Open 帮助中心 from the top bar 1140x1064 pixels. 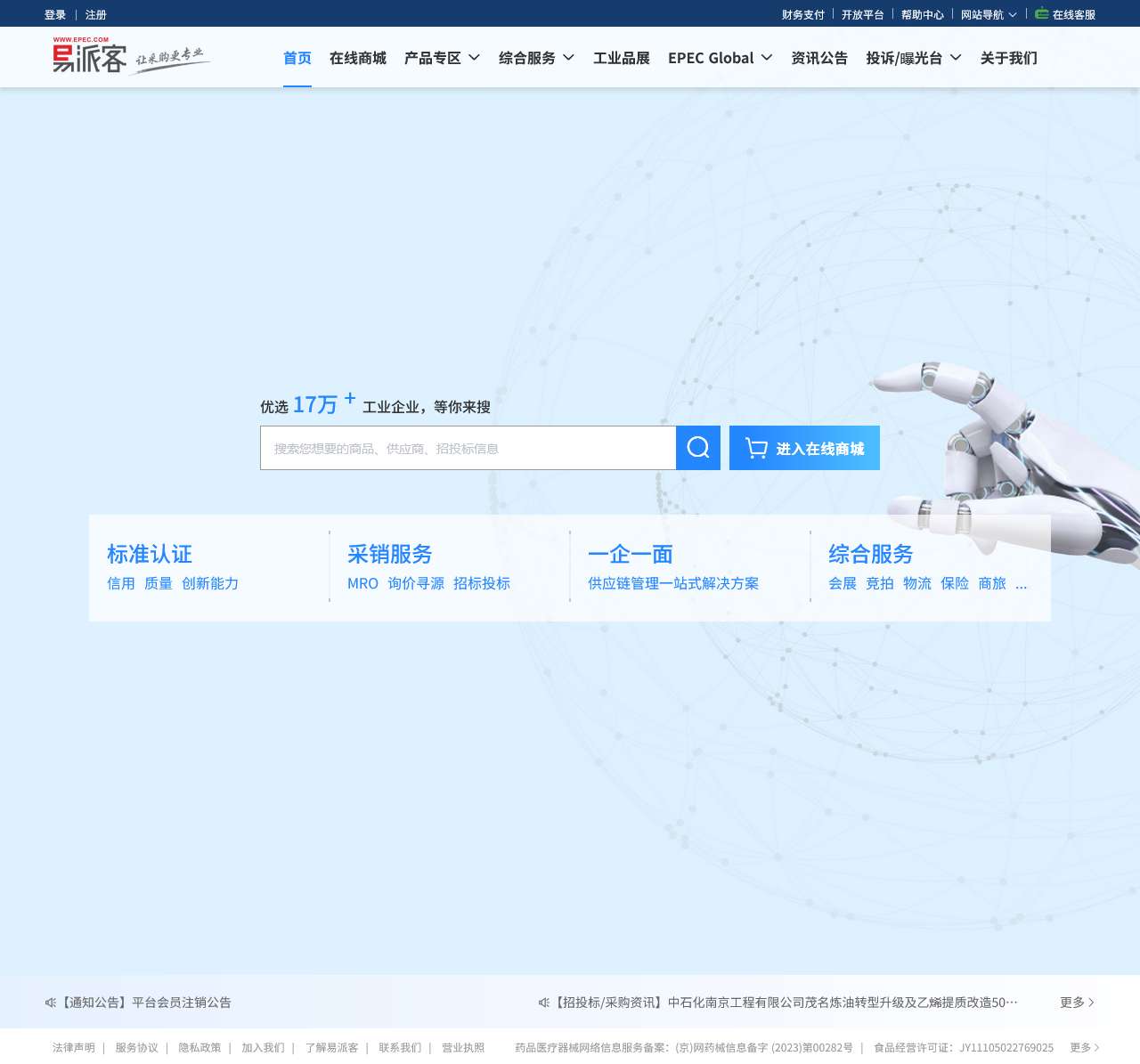tap(924, 14)
